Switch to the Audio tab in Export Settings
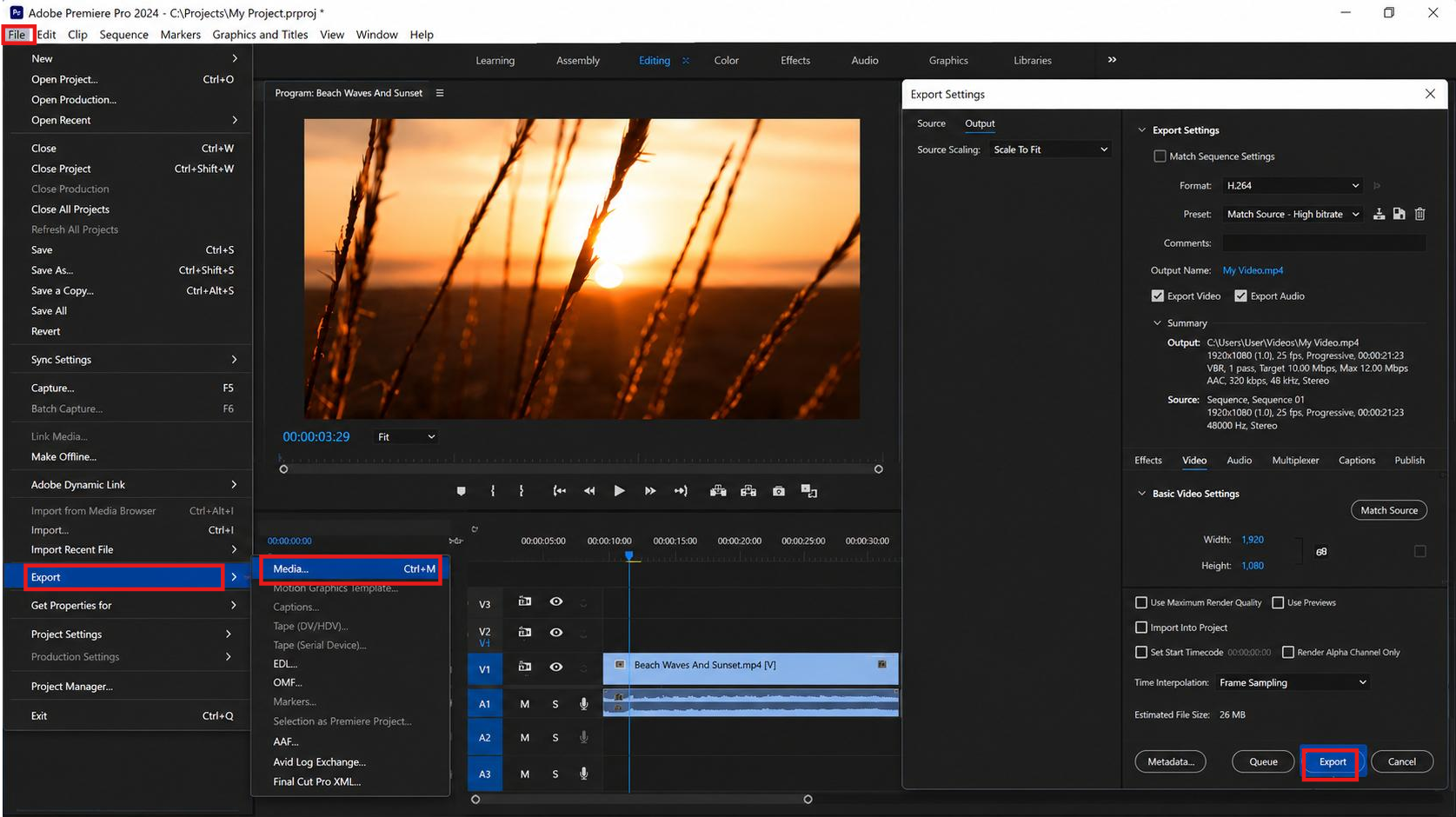 pos(1239,461)
